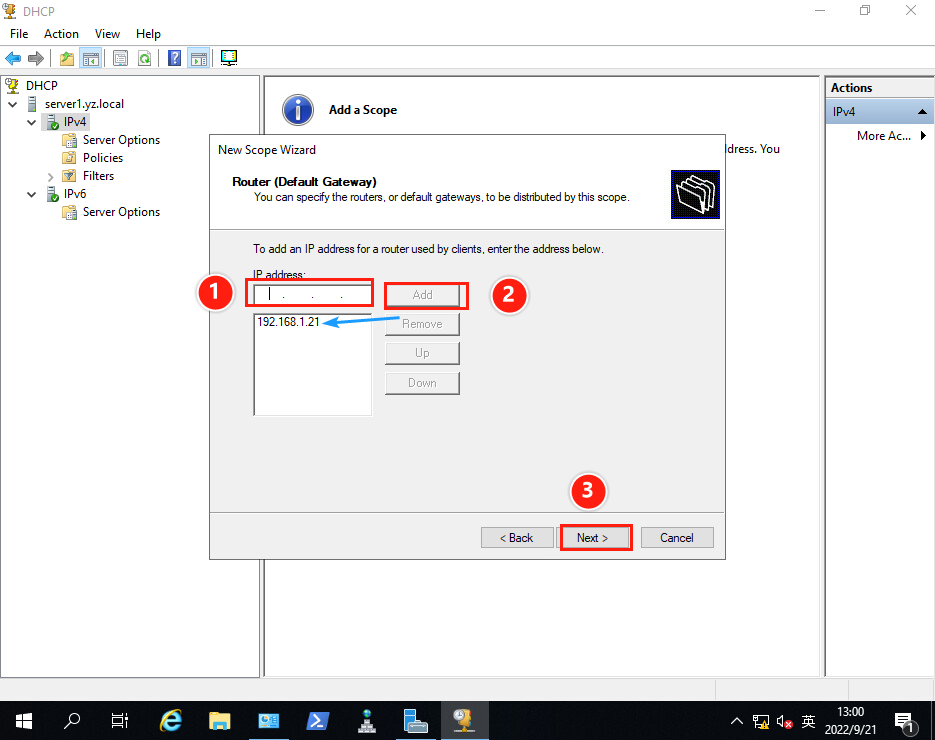
Task: Toggle Show/Hide Action Pane toolbar icon
Action: (x=199, y=58)
